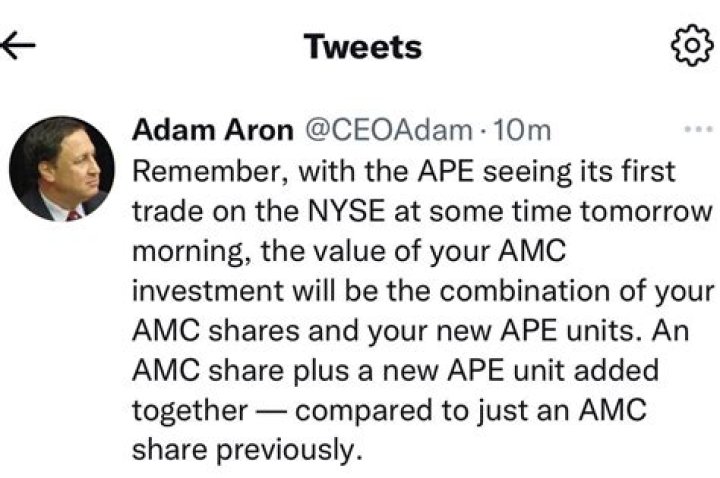
Task: Open the settings gear
Action: 687,46
